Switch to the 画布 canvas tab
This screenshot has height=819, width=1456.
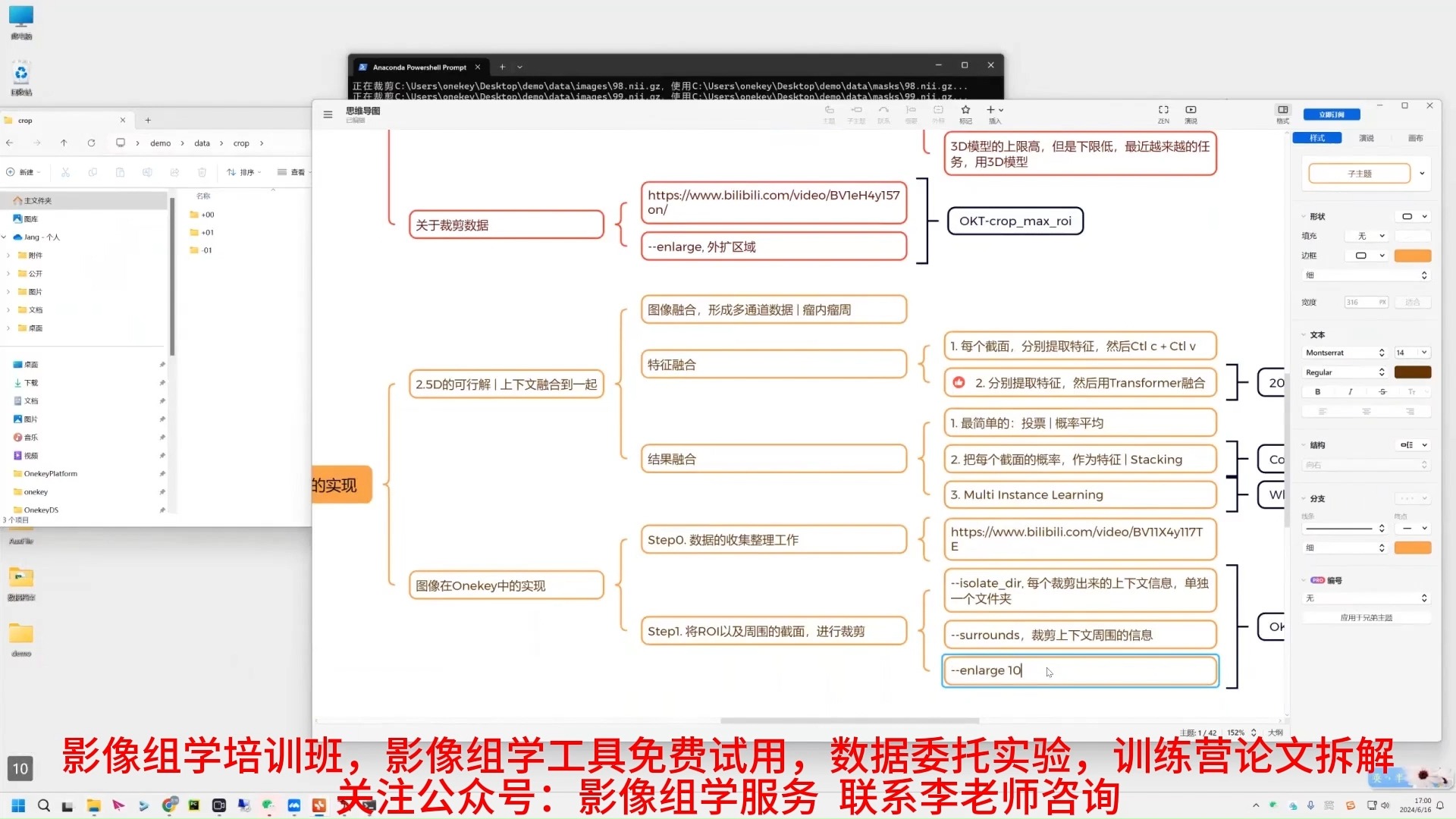coord(1415,138)
